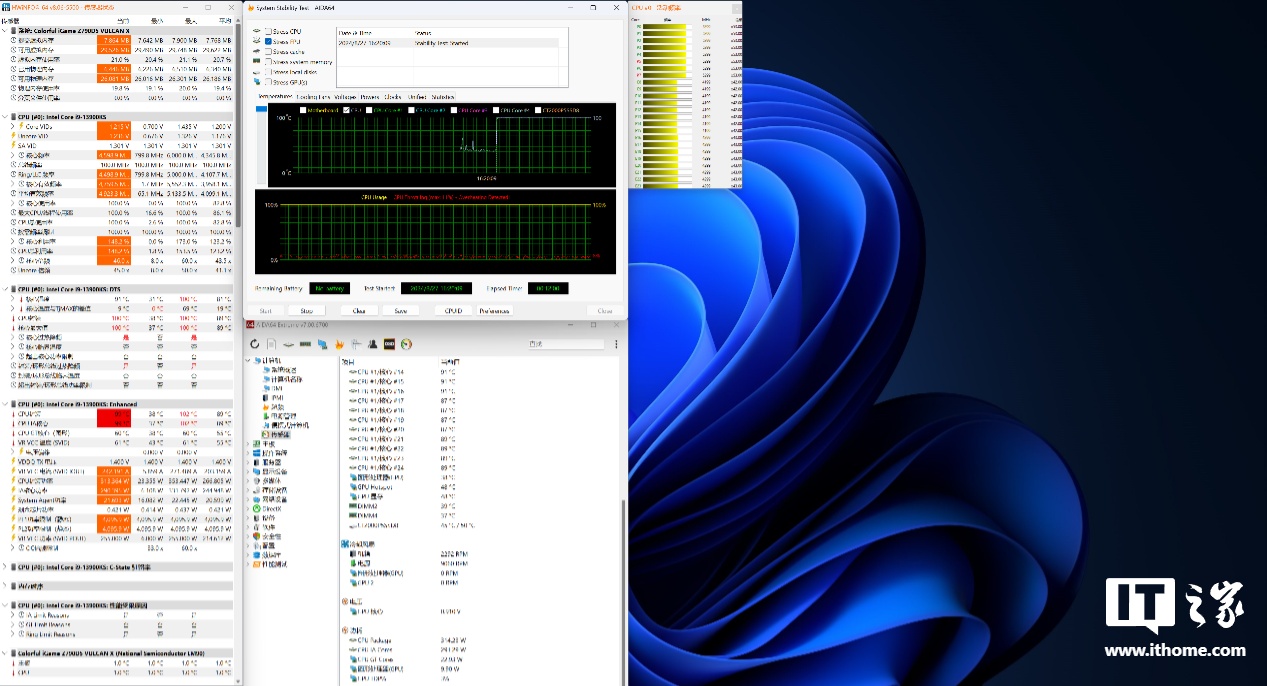Click the Preferences button
The height and width of the screenshot is (686, 1267).
coord(494,311)
